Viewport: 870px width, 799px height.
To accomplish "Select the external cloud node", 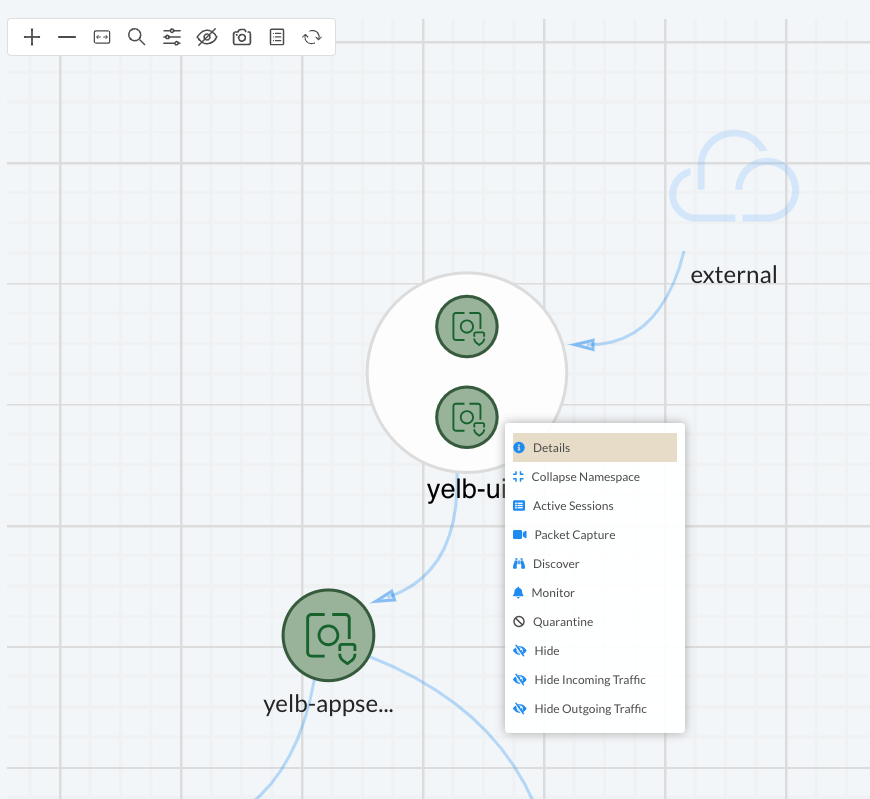I will point(734,176).
